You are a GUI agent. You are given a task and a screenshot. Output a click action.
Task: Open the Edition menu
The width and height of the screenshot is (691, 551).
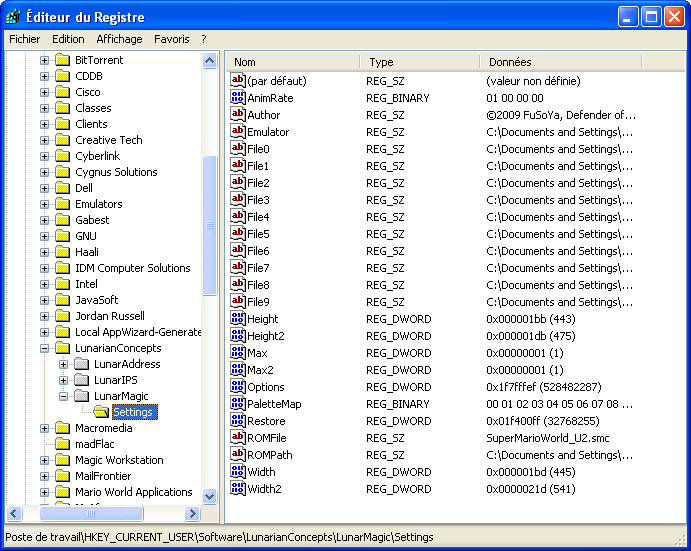[x=68, y=39]
